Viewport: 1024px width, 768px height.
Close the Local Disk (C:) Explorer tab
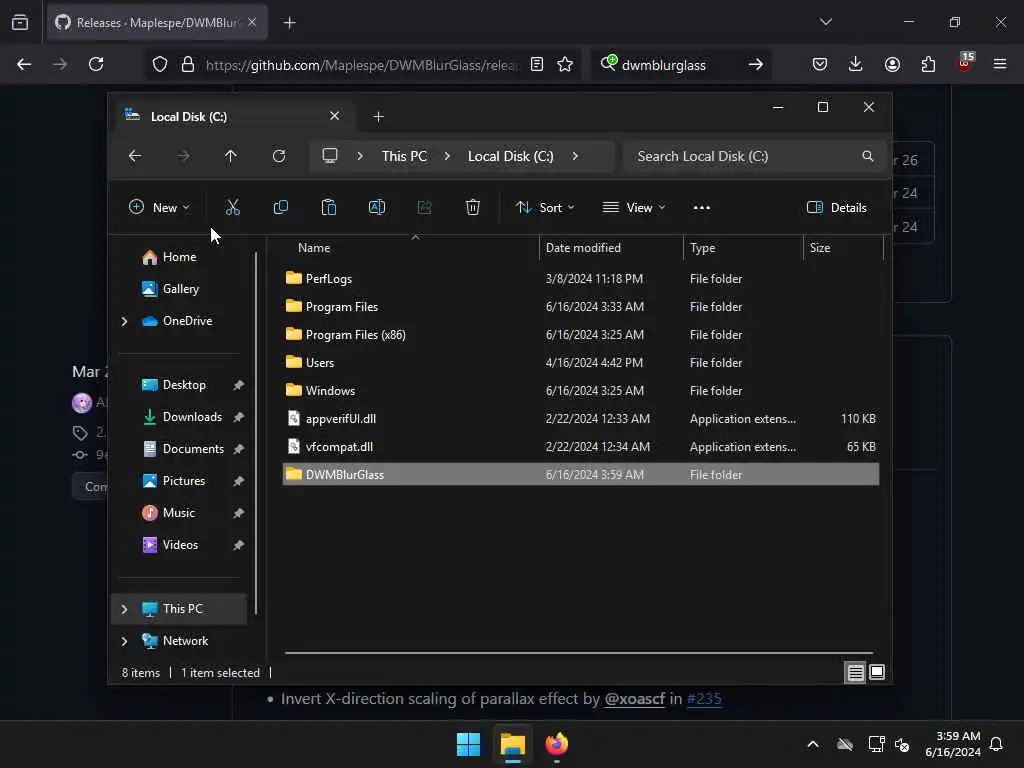click(x=334, y=116)
